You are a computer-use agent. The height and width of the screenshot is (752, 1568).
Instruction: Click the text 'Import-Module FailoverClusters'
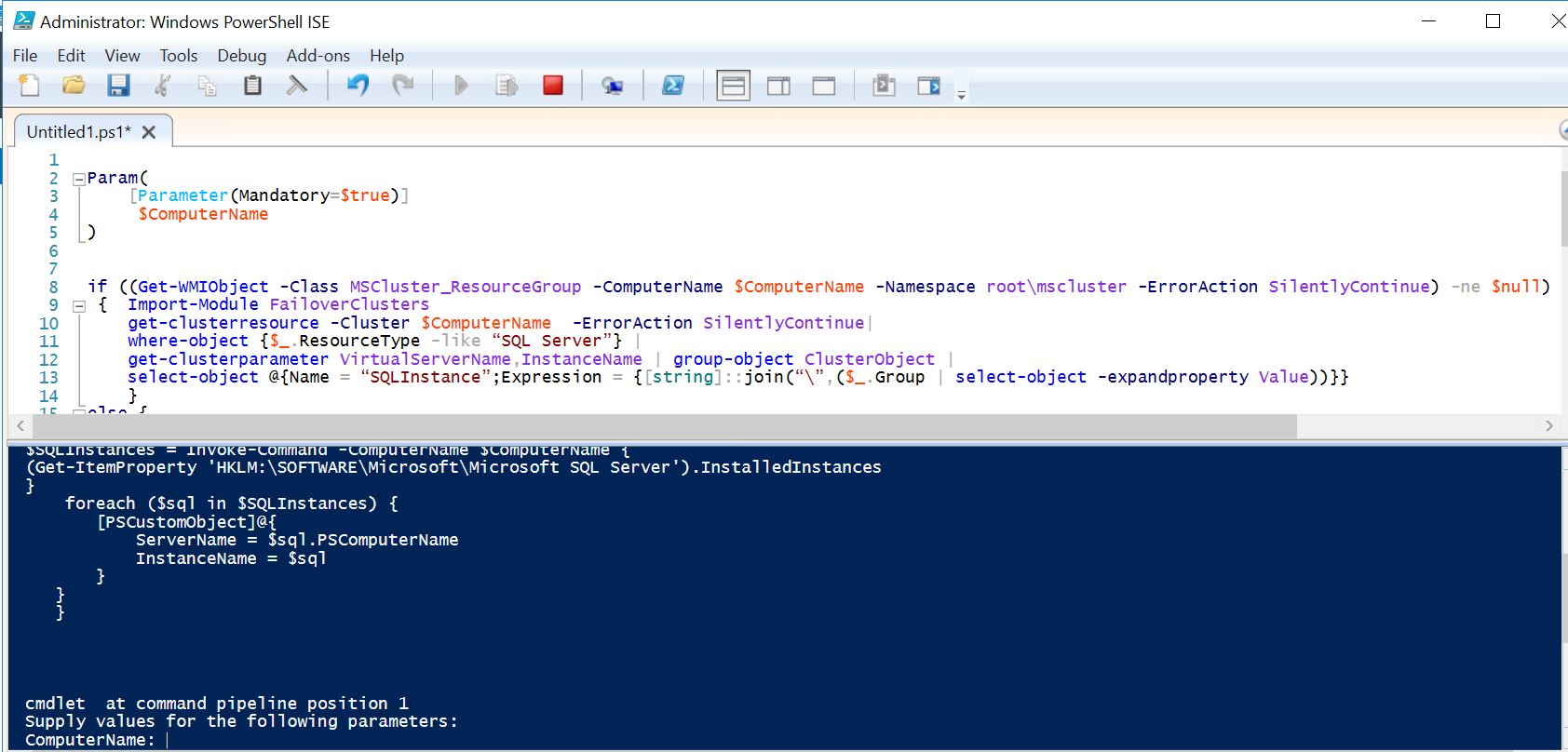point(278,305)
